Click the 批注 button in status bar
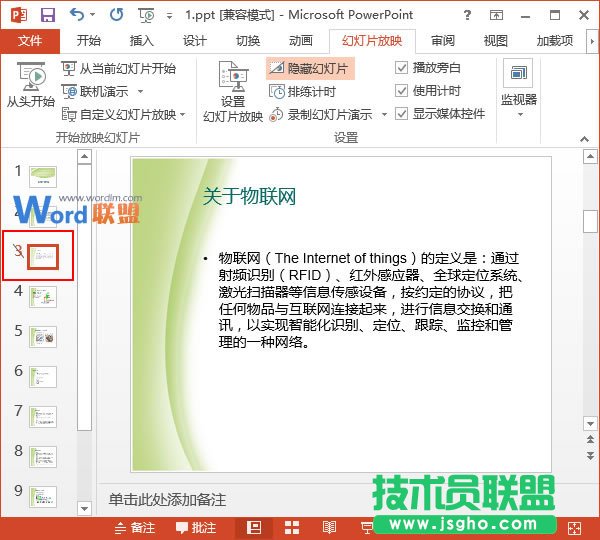Screen dimensions: 600x540 196,527
